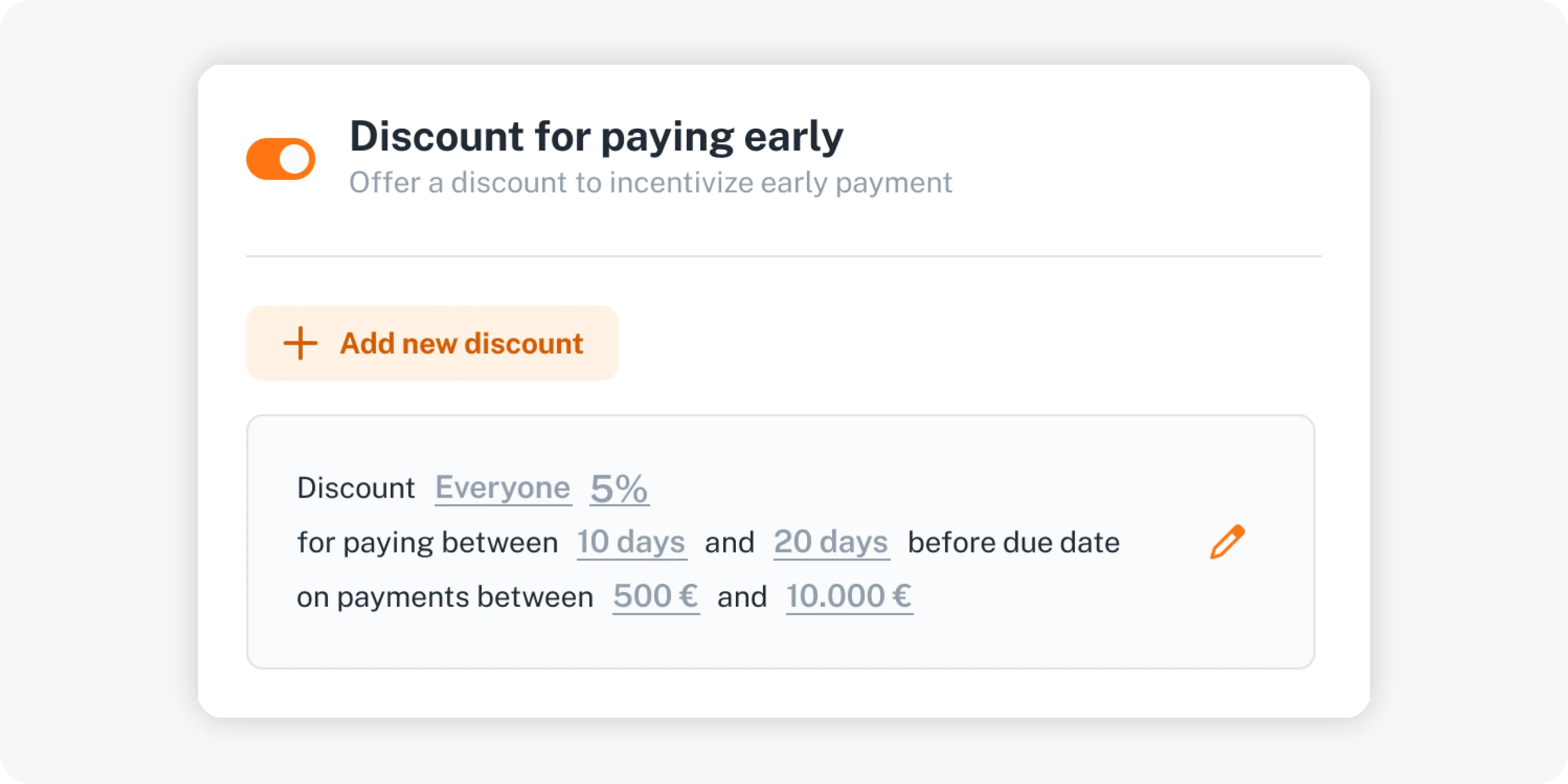Click the 'on payments between' text
The image size is (1568, 784).
(445, 596)
